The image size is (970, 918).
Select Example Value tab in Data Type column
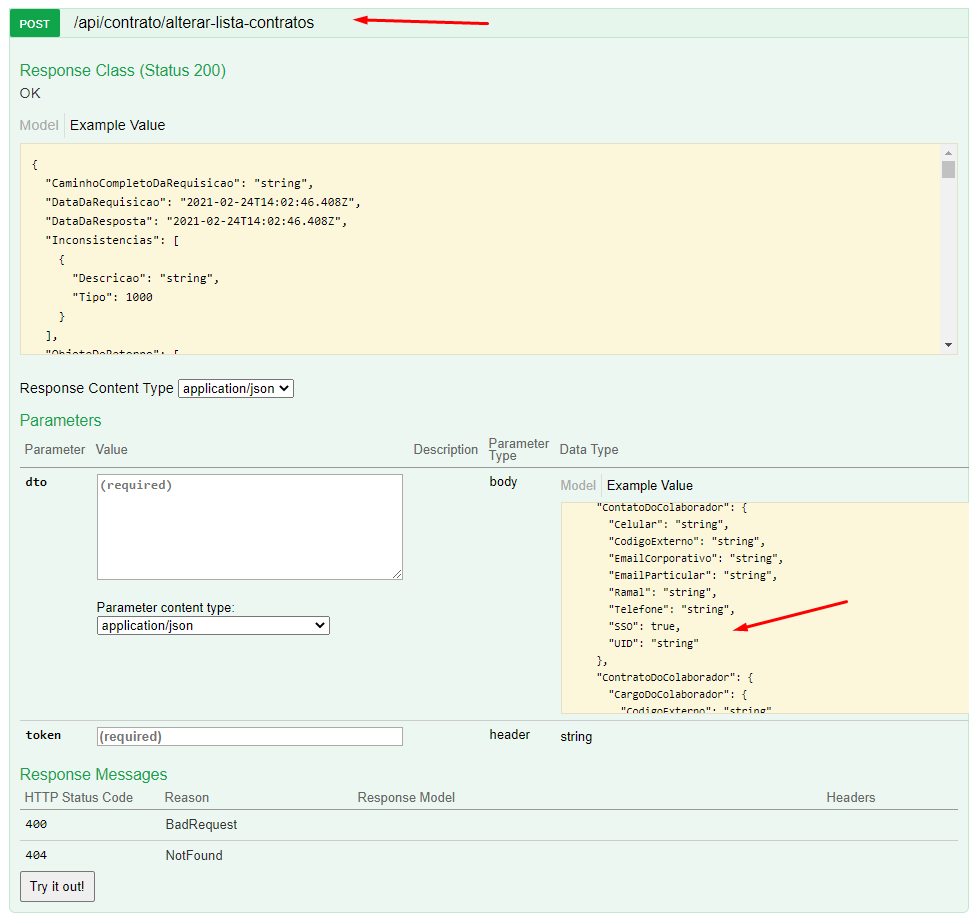(649, 485)
